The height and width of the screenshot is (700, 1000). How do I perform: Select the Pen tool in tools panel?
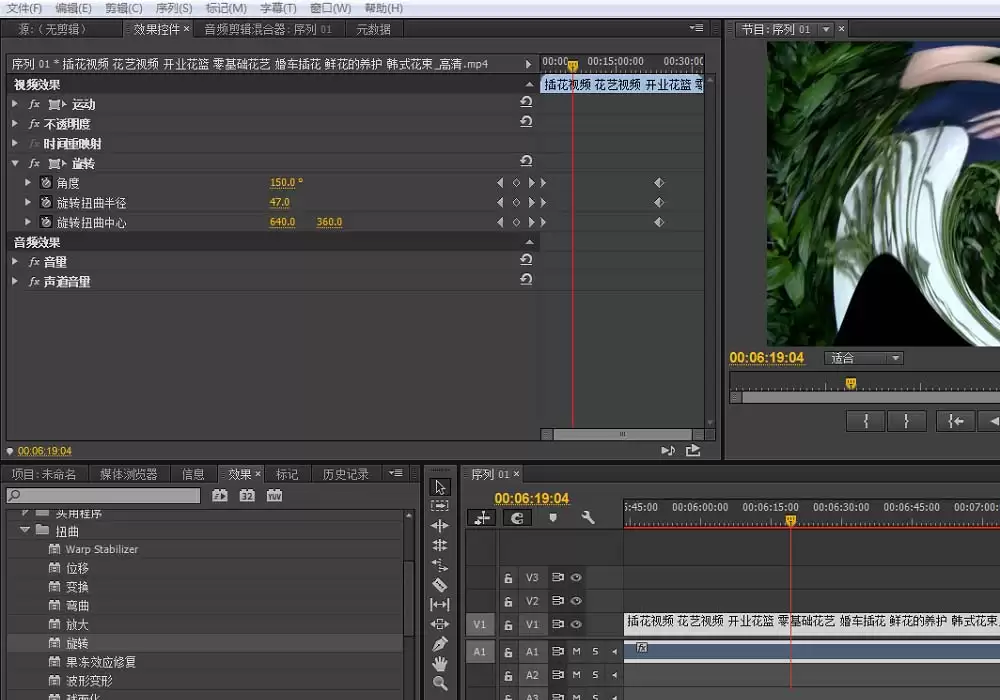coord(440,644)
